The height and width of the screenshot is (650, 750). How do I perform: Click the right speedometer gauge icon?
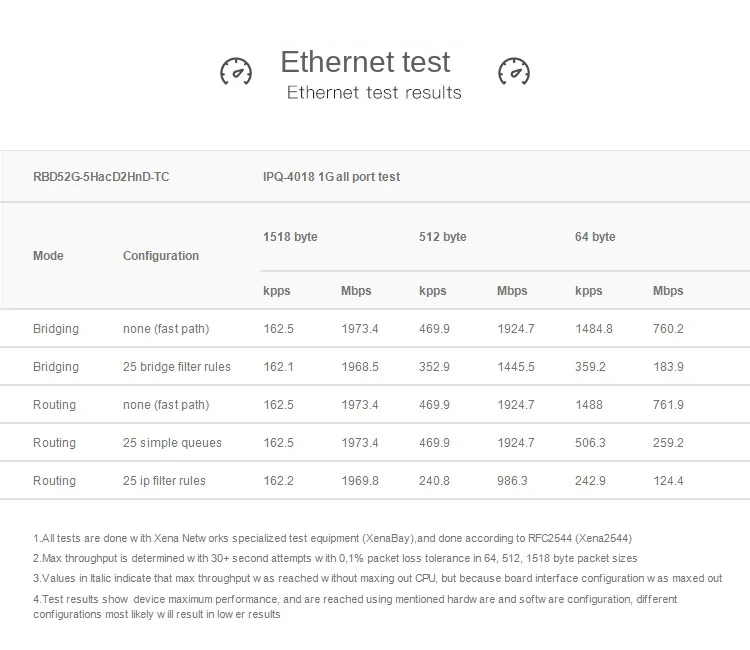(513, 71)
